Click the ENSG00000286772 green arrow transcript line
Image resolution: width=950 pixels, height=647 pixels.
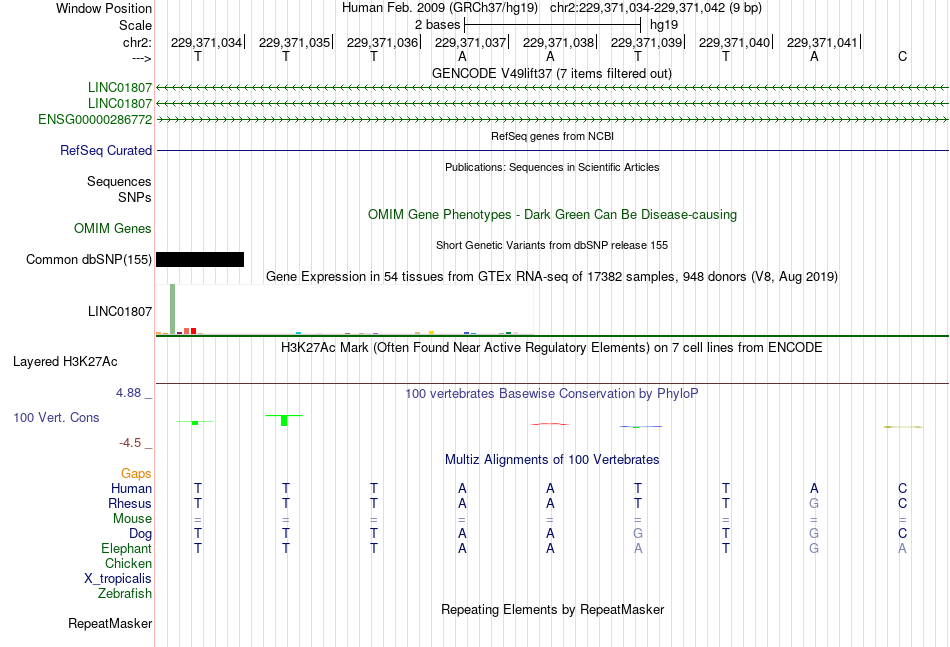point(552,120)
